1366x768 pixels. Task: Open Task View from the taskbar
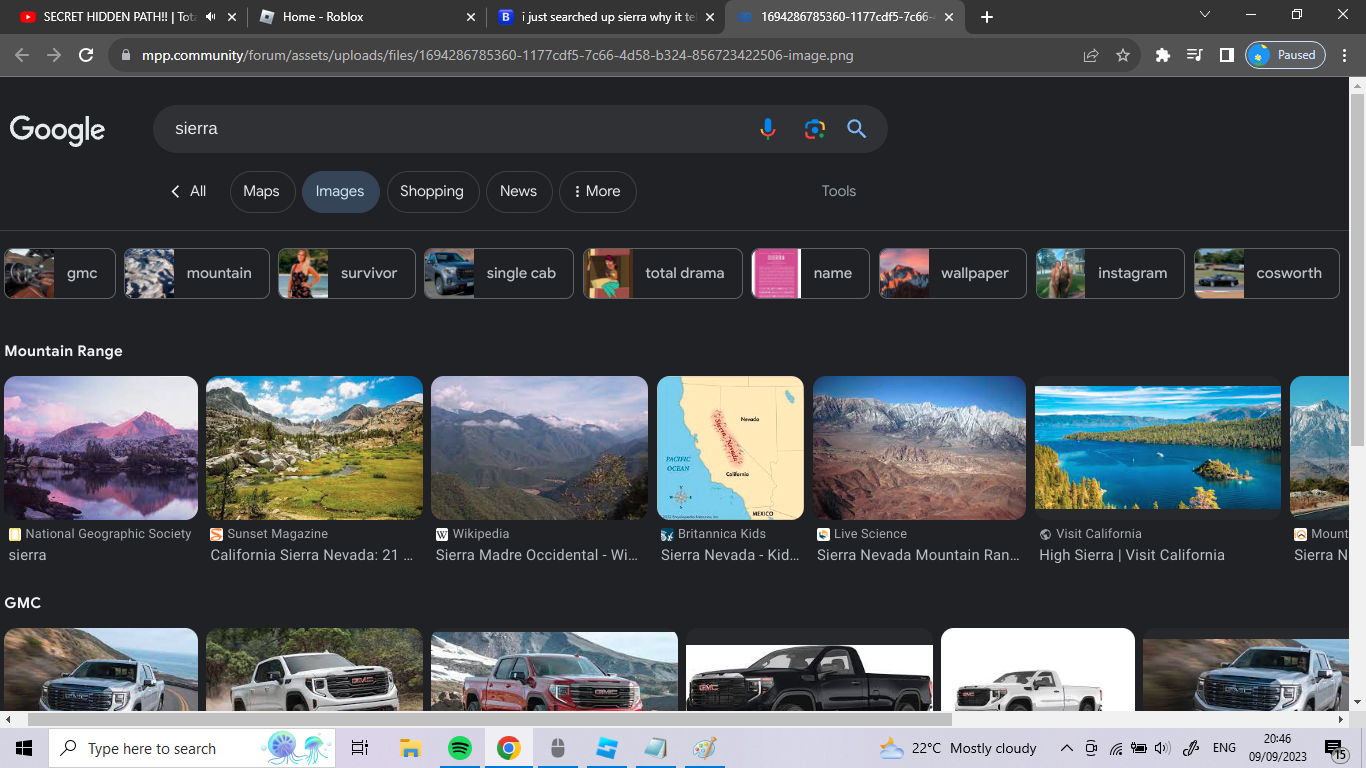[360, 748]
